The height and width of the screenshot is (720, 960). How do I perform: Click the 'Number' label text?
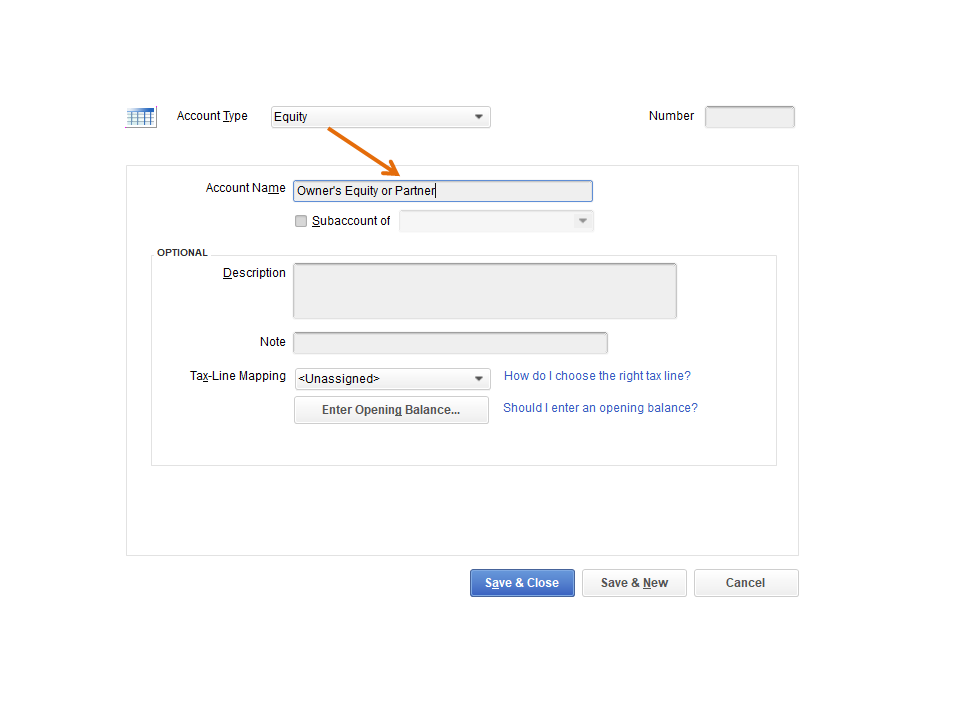(671, 116)
